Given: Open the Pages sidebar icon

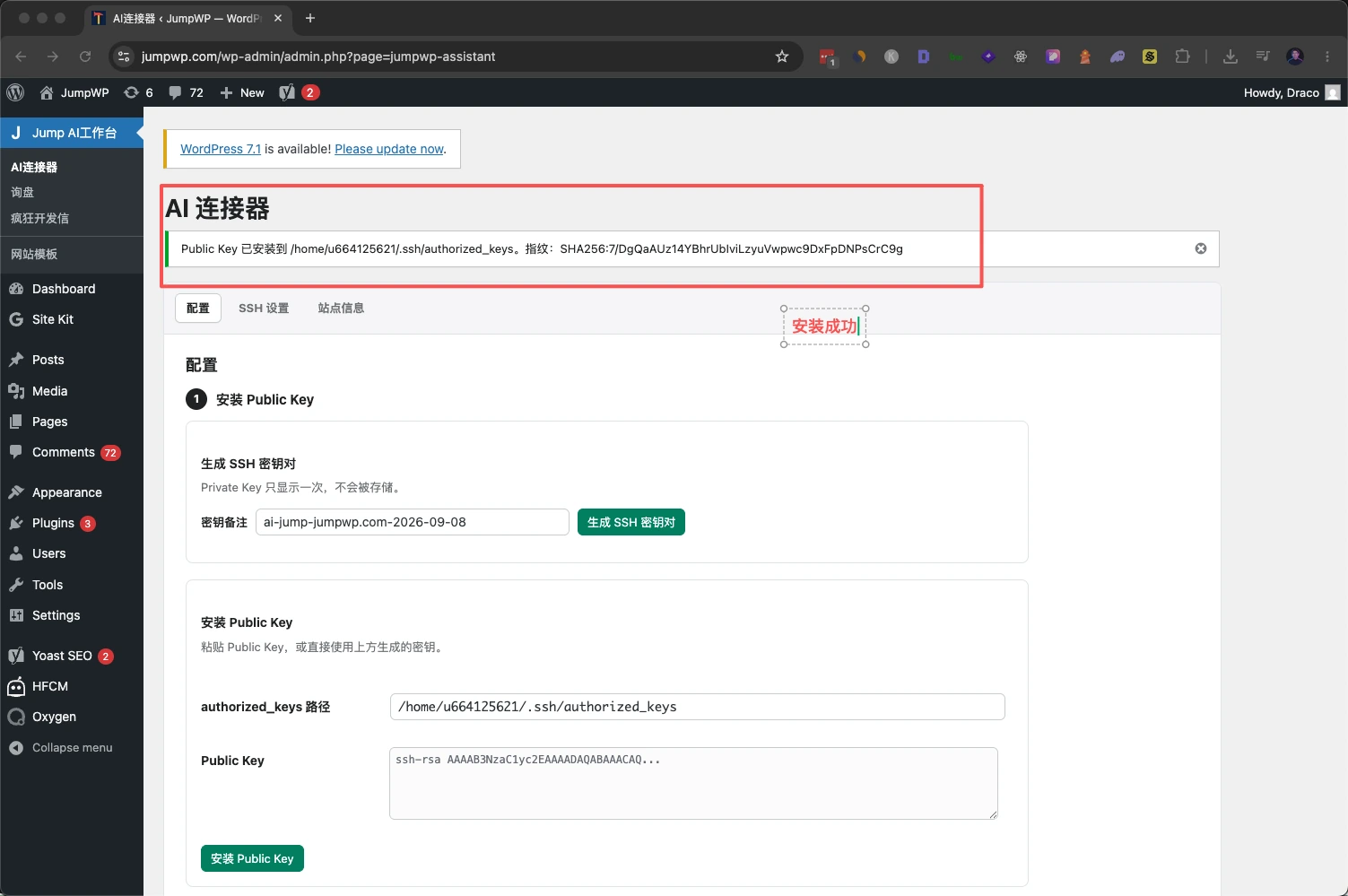Looking at the screenshot, I should point(16,422).
